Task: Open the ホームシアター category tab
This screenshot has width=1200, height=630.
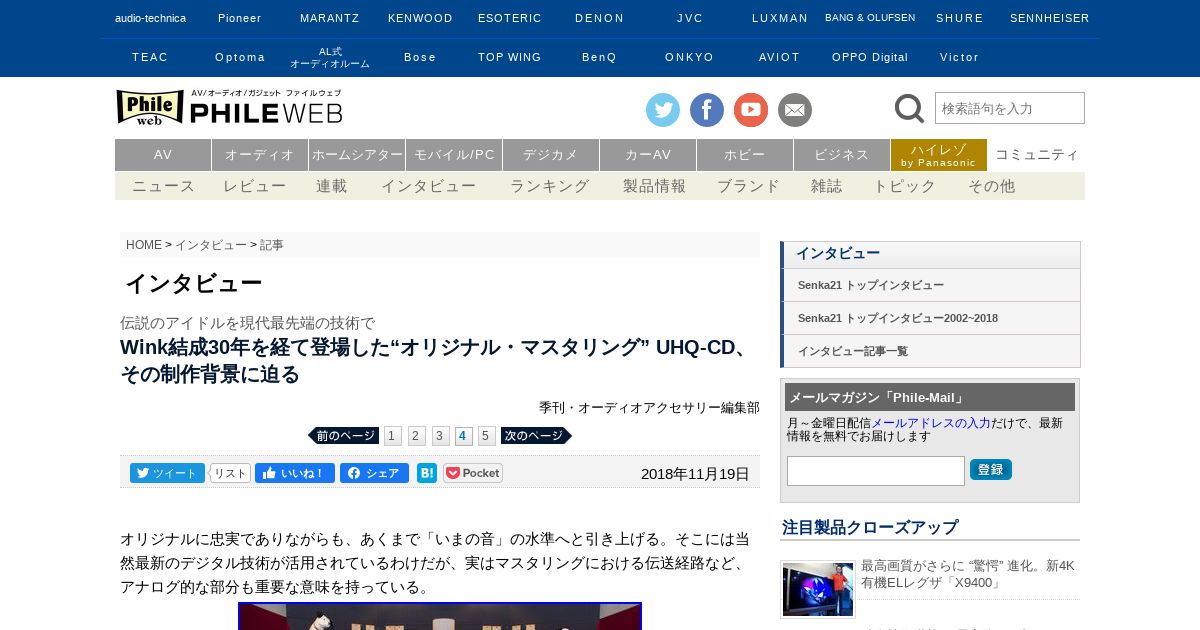Action: 357,155
